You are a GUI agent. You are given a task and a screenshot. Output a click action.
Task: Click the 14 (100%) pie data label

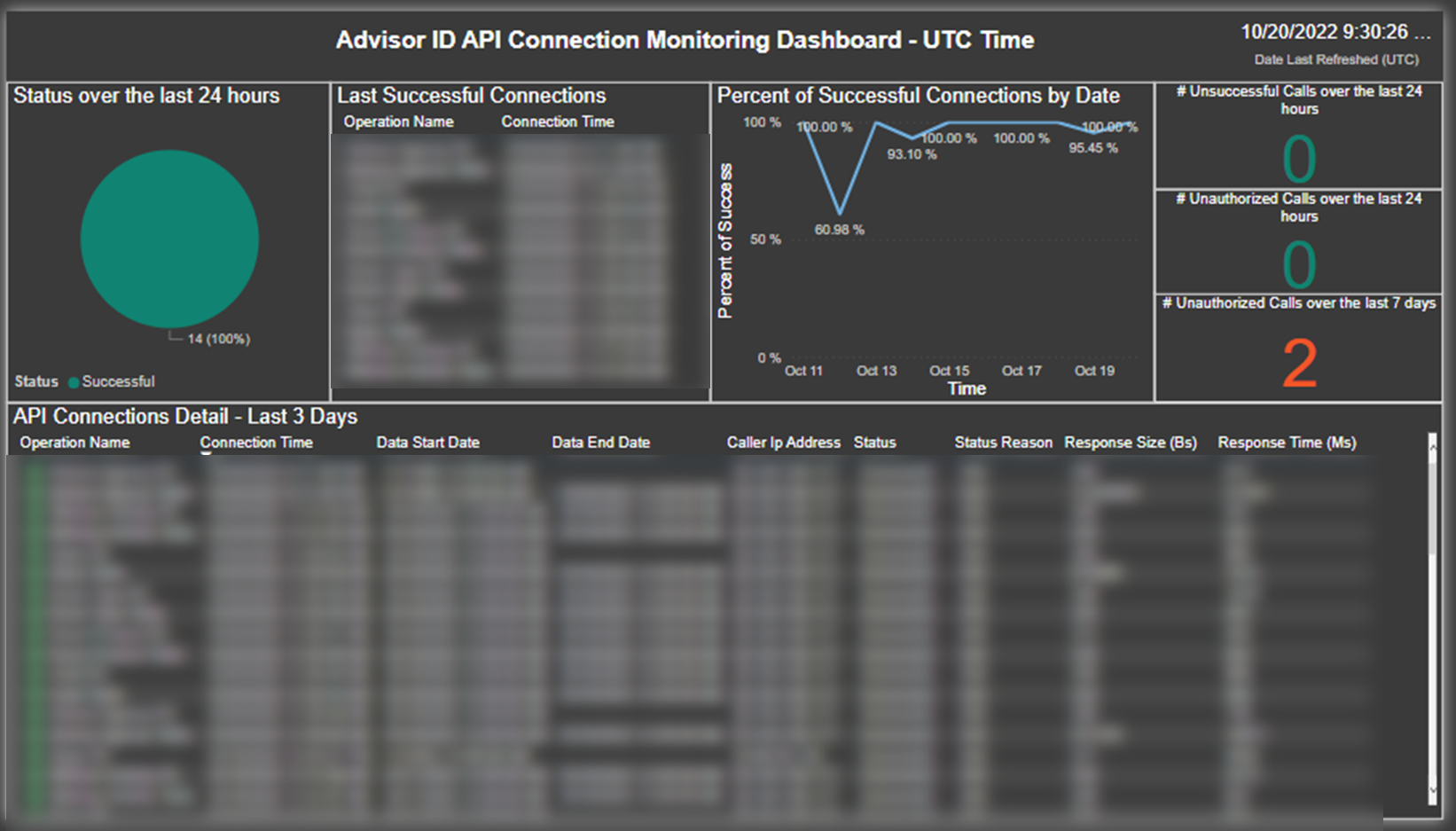point(217,338)
